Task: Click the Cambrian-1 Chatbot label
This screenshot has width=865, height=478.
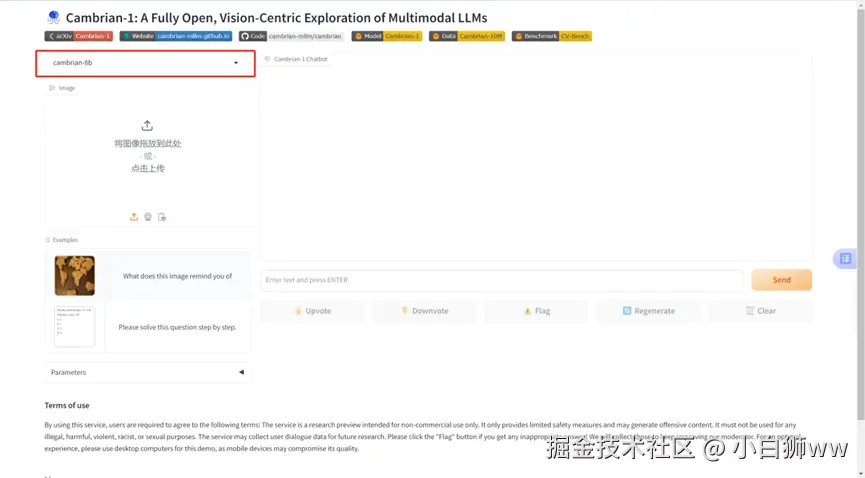Action: [x=296, y=59]
